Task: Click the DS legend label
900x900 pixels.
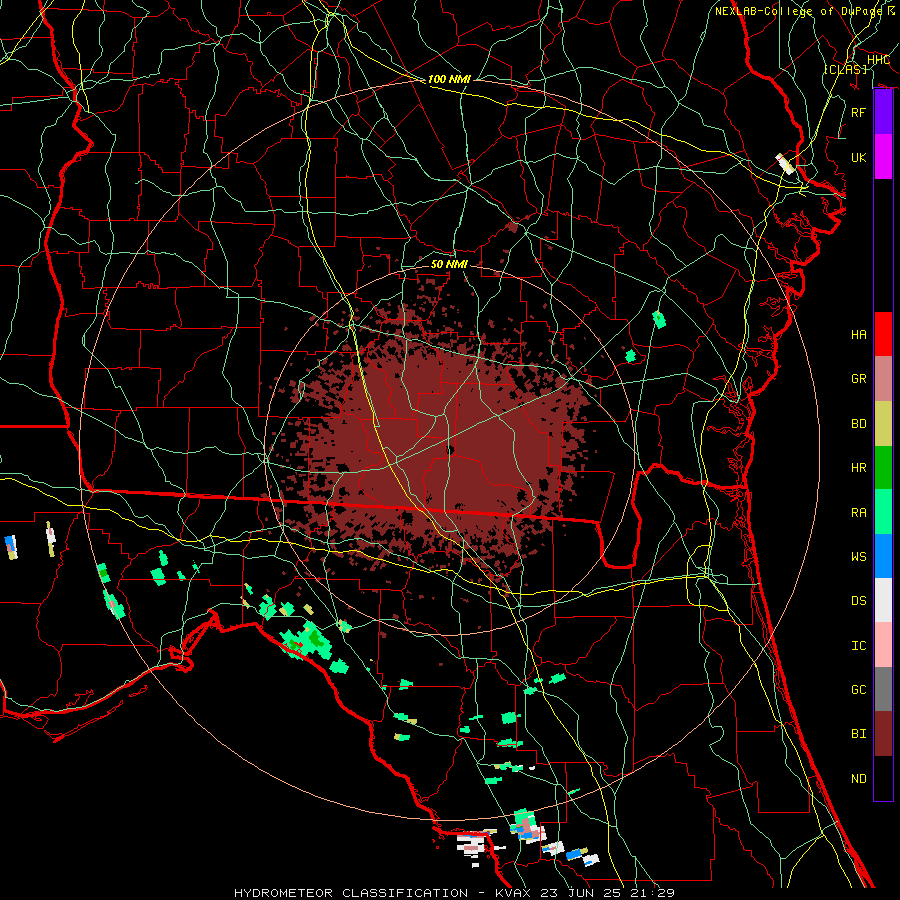Action: click(x=858, y=600)
